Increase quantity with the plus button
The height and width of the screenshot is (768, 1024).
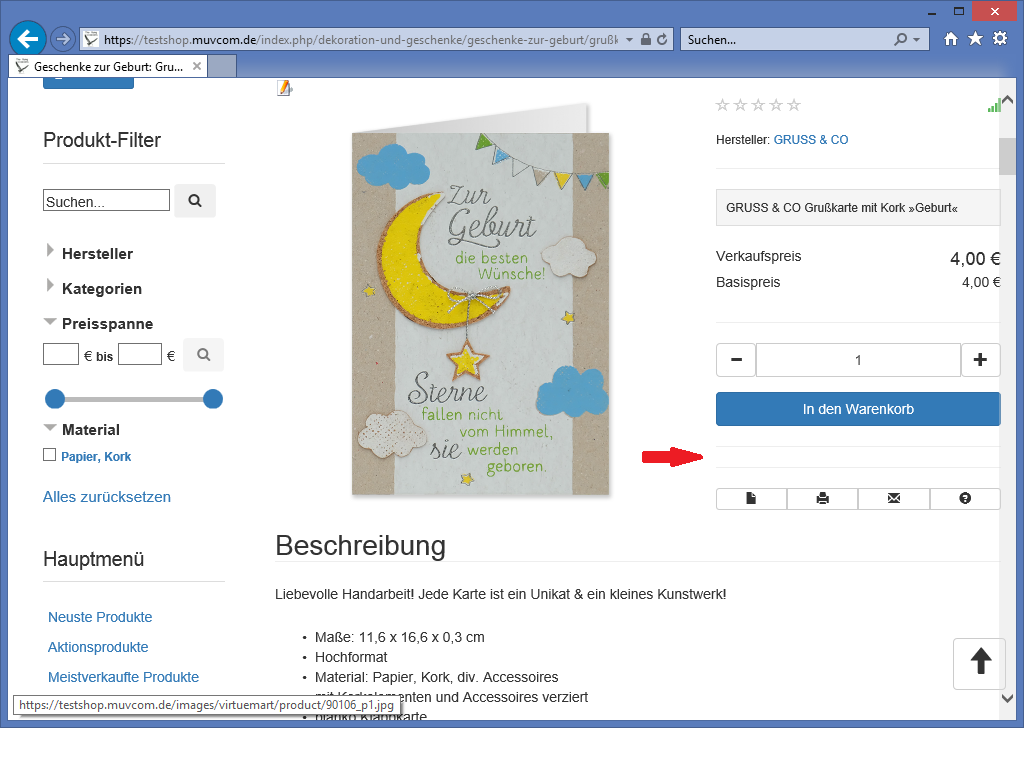tap(980, 360)
